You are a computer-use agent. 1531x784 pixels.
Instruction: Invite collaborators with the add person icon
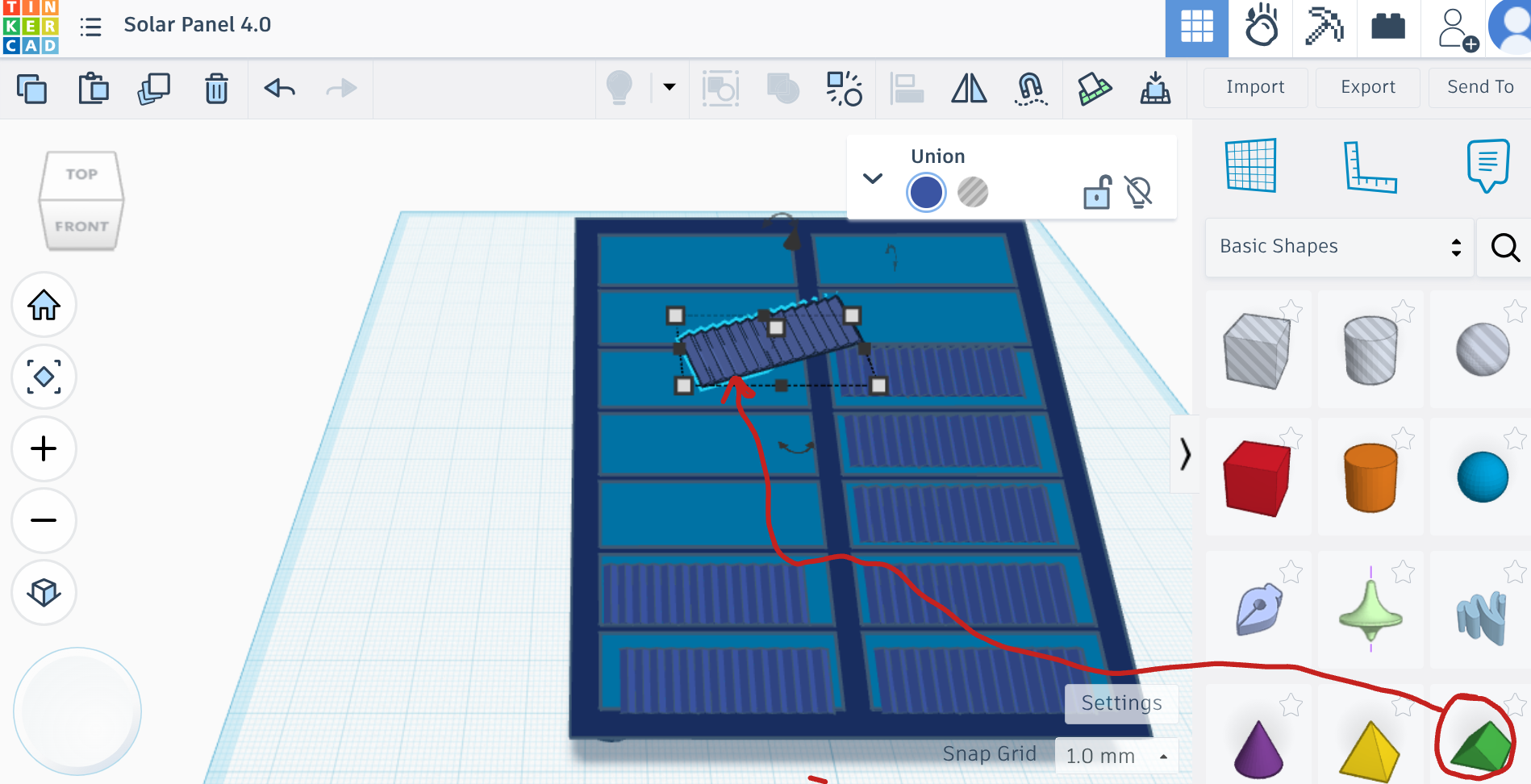(1457, 29)
